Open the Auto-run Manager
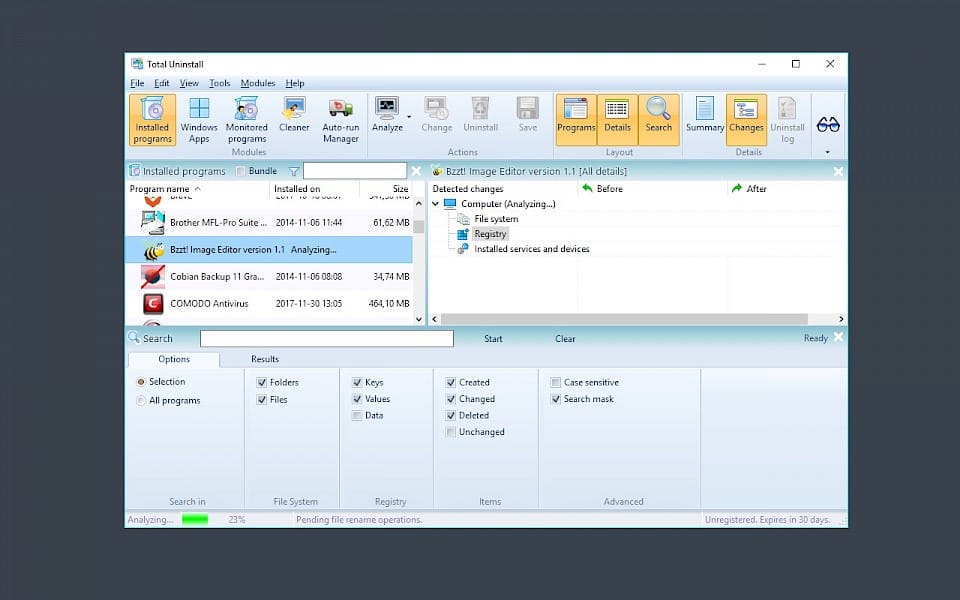 pos(341,120)
